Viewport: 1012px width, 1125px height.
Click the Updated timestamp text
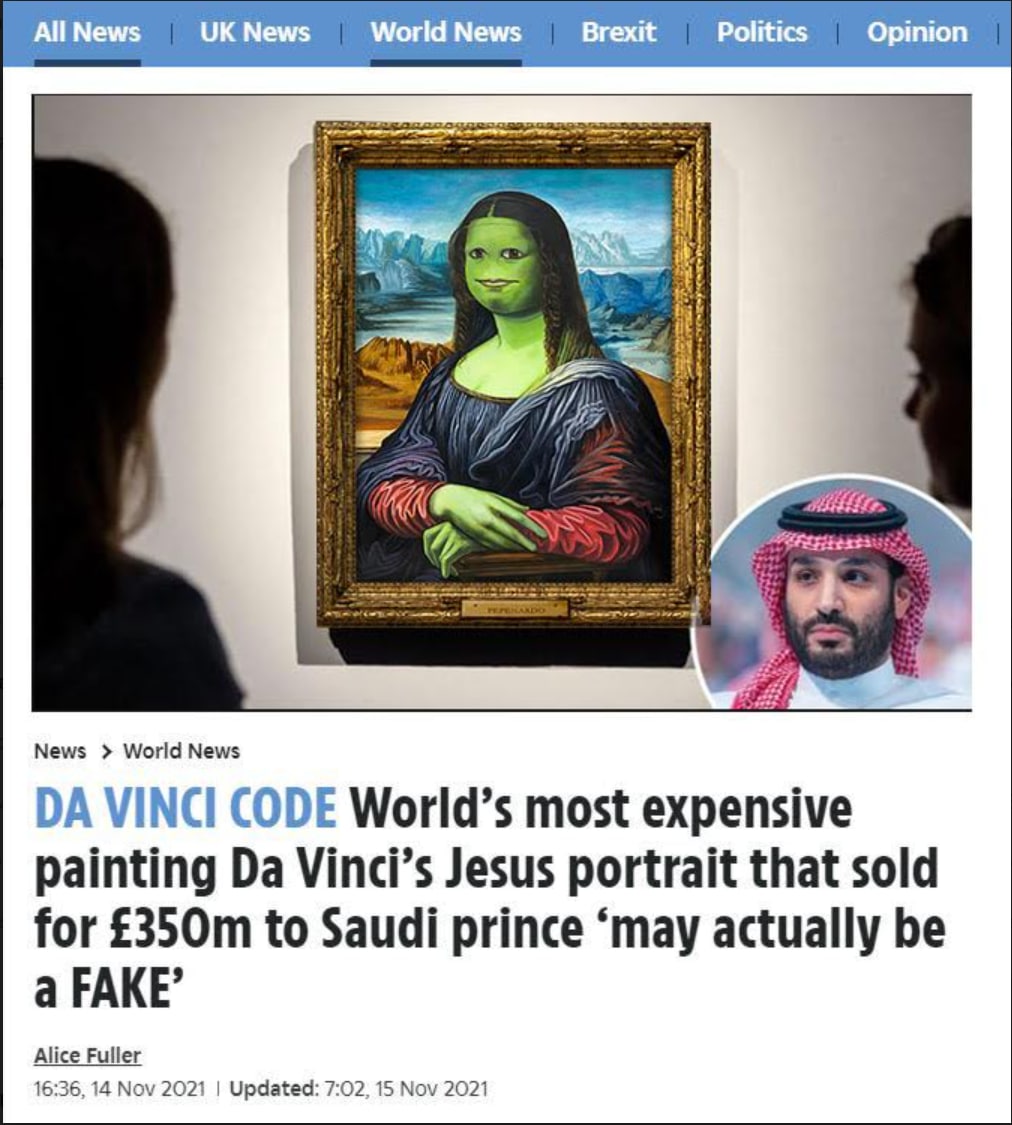[359, 1088]
